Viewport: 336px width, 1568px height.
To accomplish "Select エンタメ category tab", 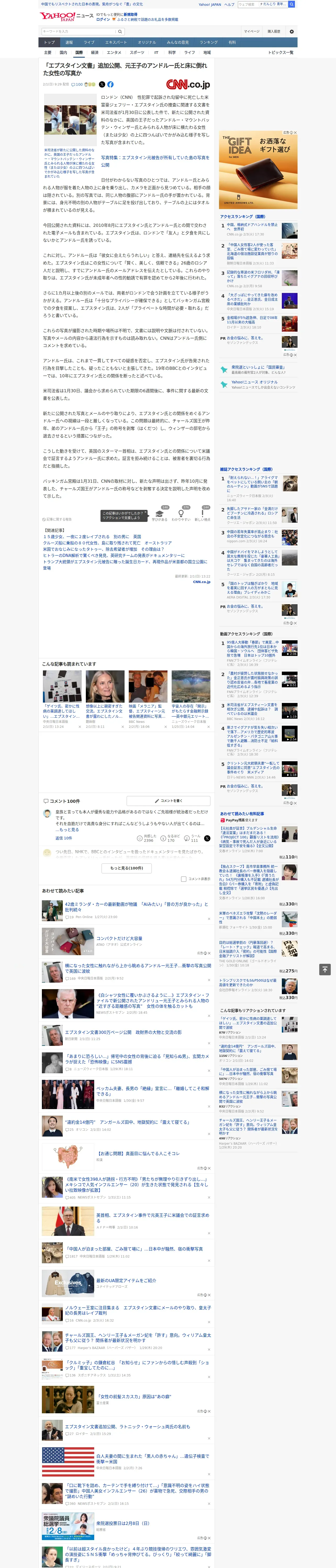I will coord(114,52).
